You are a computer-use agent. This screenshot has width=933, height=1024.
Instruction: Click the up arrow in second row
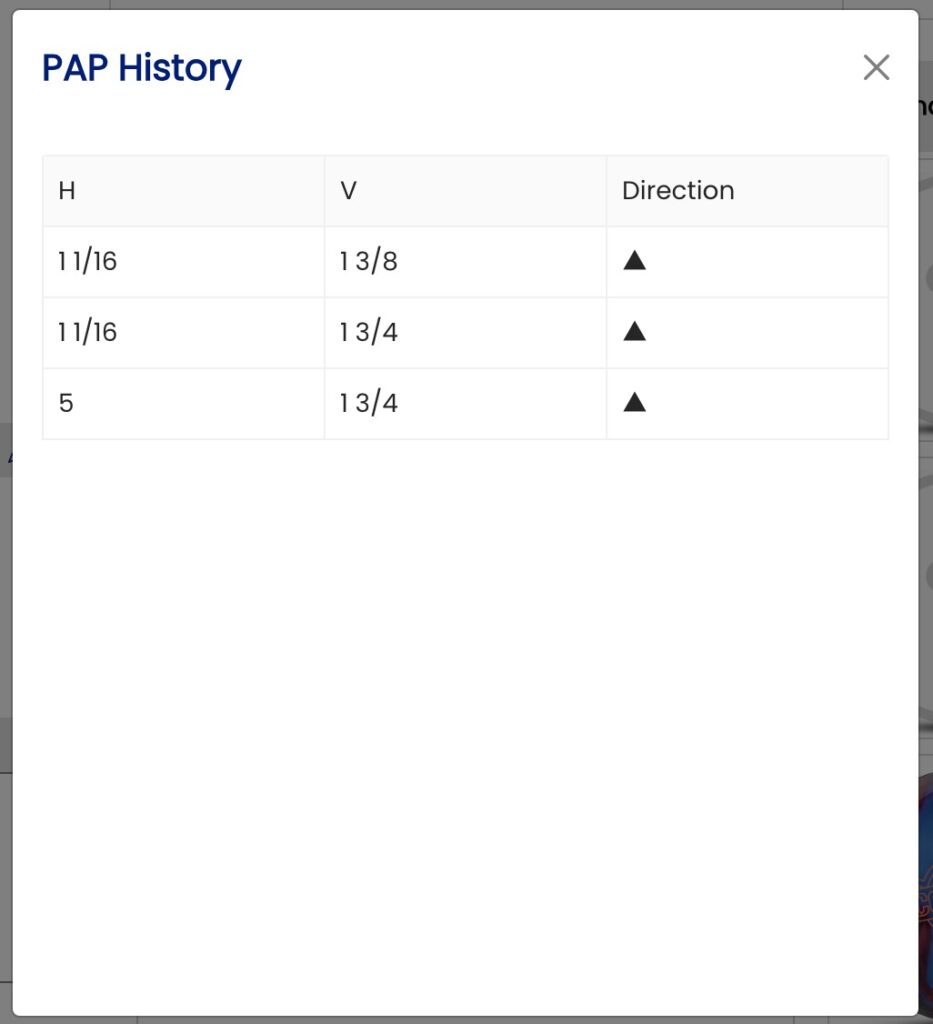[x=634, y=332]
